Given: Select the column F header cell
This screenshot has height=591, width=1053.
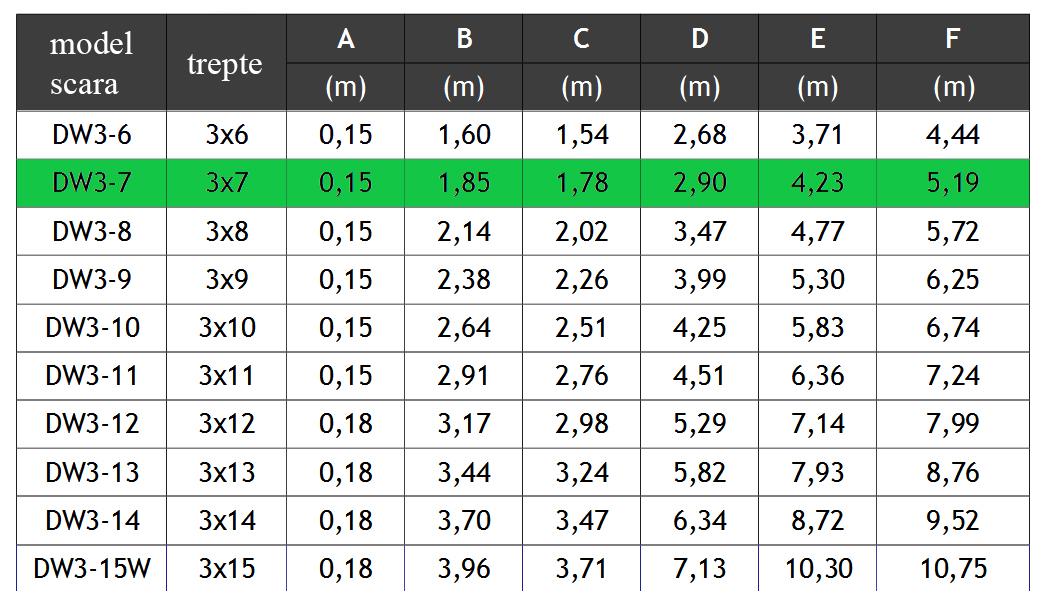Looking at the screenshot, I should coord(952,39).
